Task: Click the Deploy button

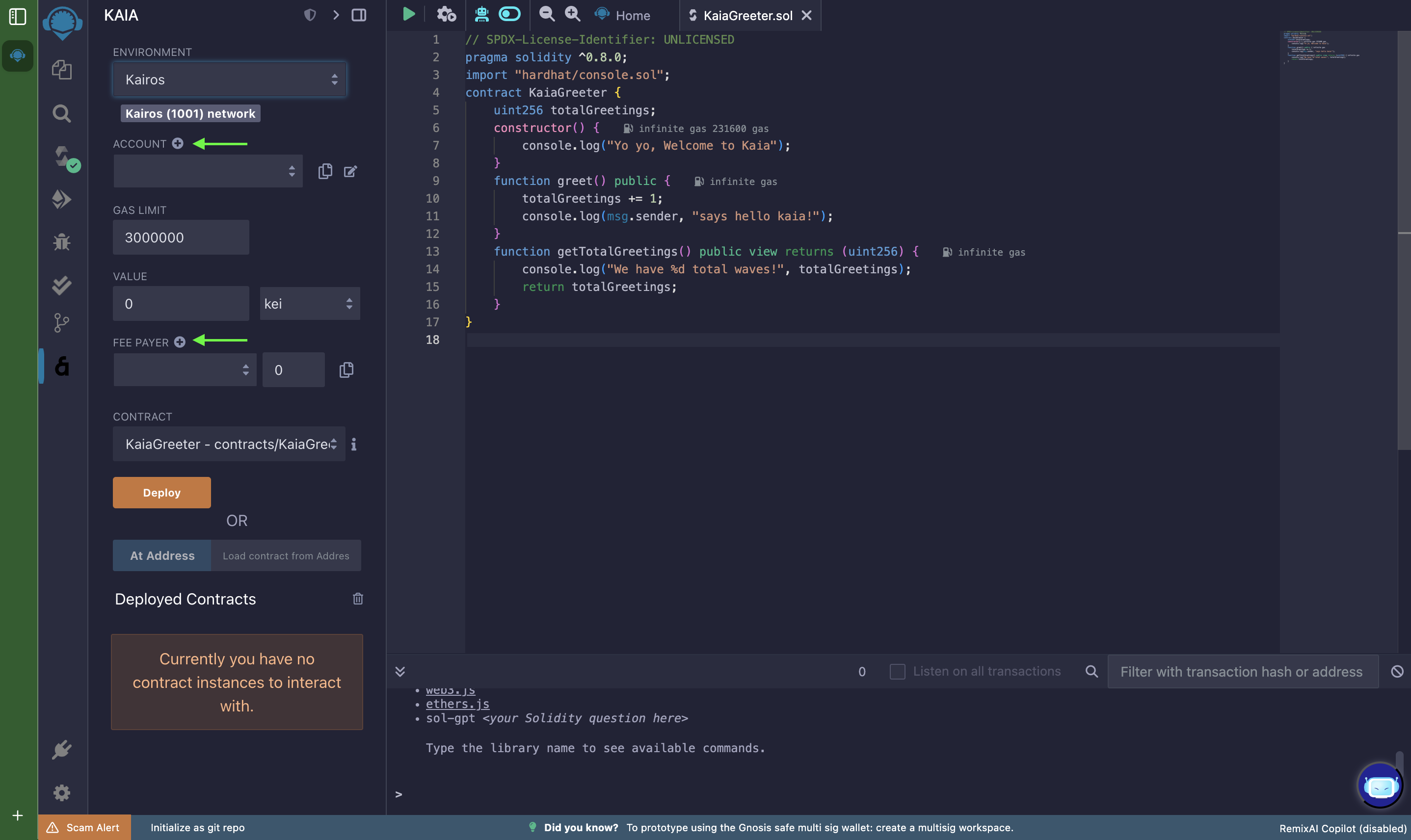Action: coord(161,493)
